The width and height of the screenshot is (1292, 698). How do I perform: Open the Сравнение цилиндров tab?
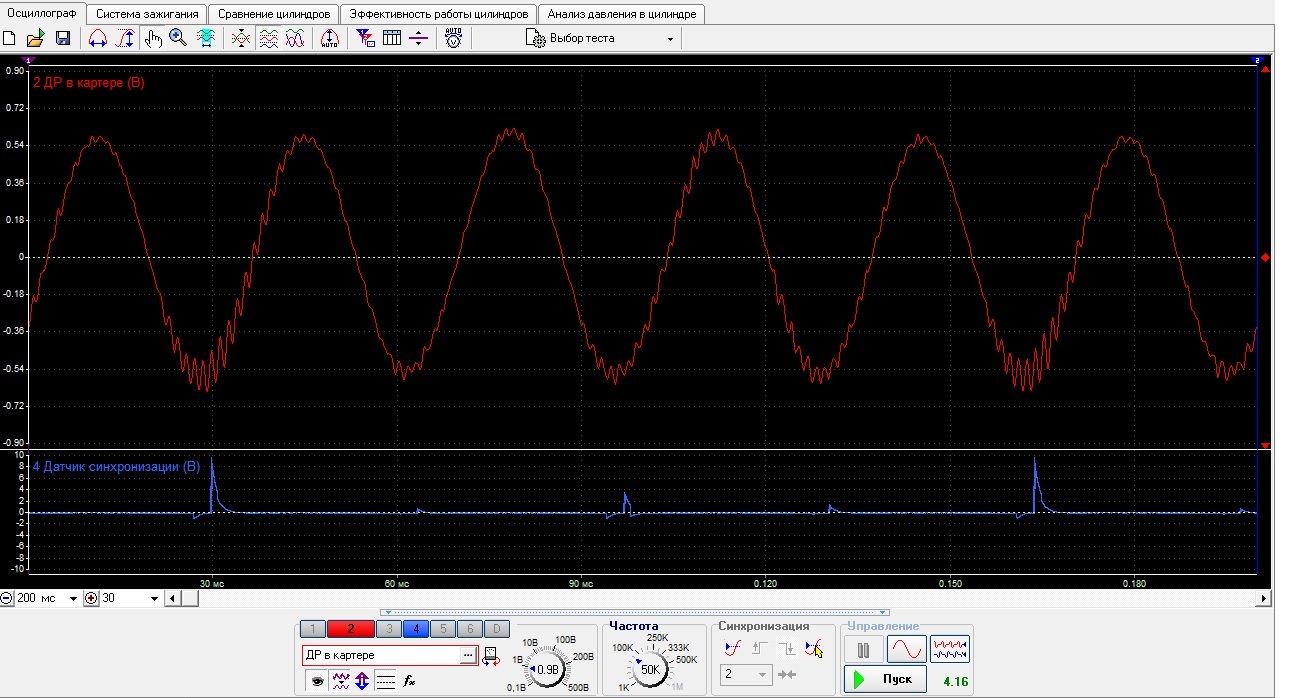(x=274, y=14)
